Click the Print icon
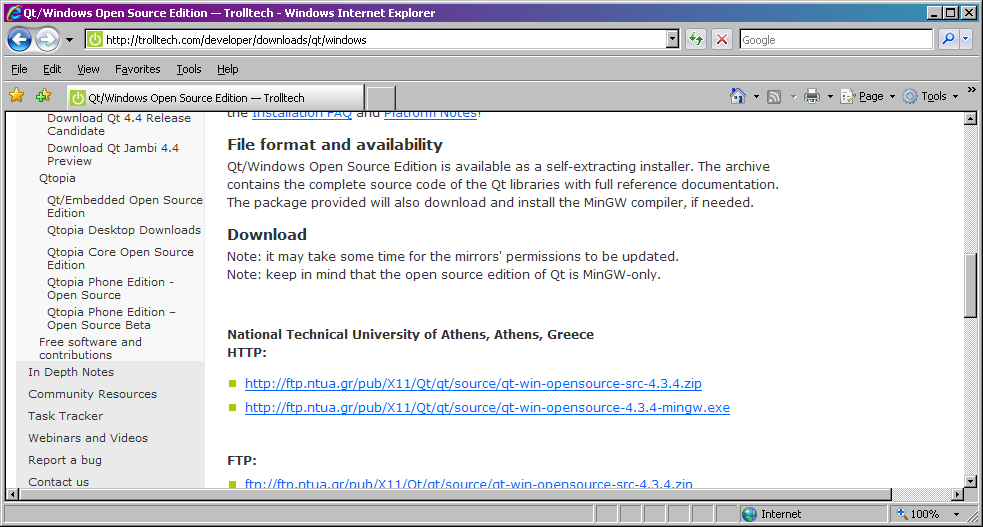 (812, 96)
